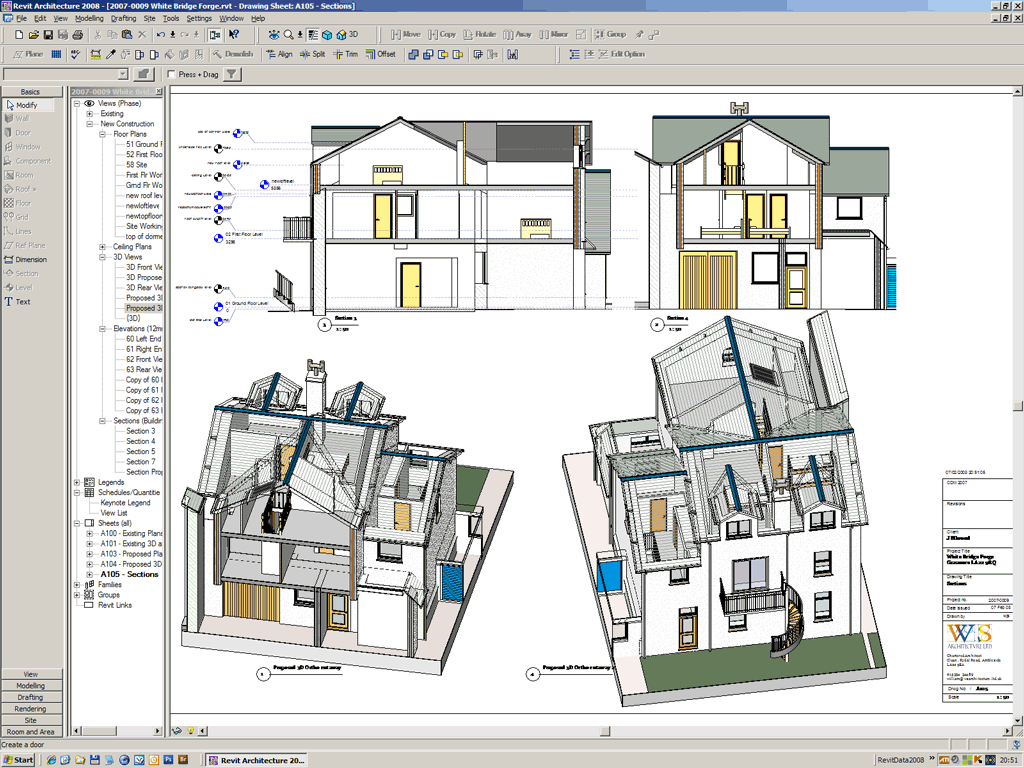Viewport: 1024px width, 768px height.
Task: Collapse the 3D Views node
Action: point(103,257)
